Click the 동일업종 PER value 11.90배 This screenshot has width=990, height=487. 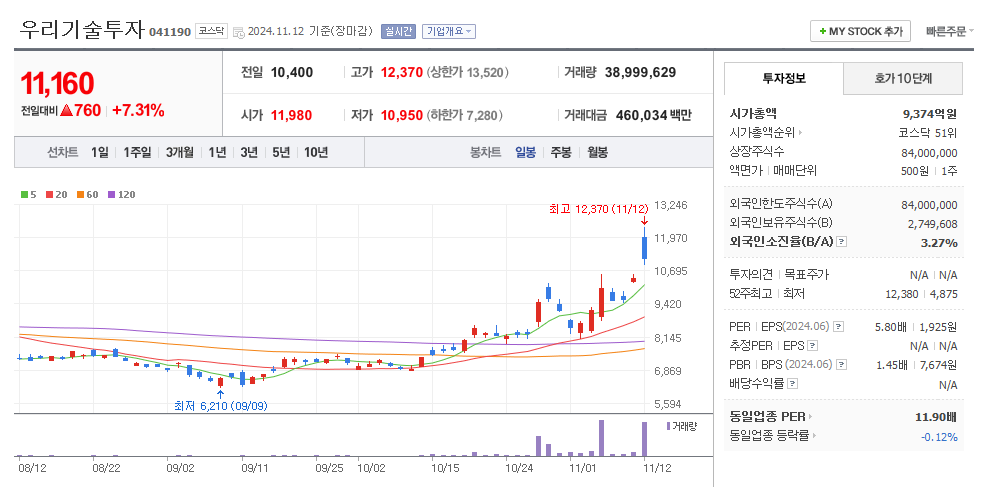pyautogui.click(x=936, y=417)
